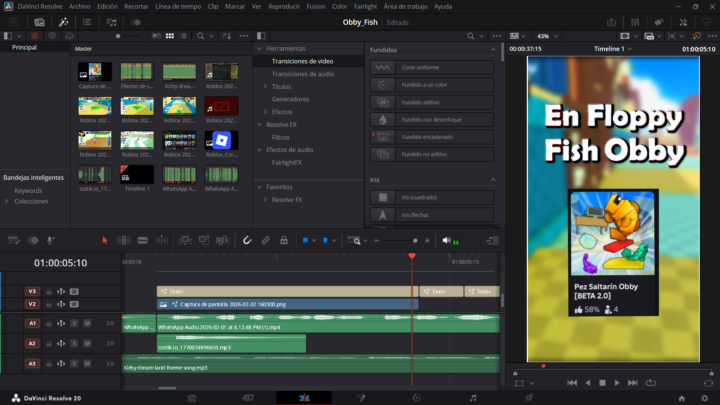Click the overwrite clip tool icon
Image resolution: width=720 pixels, height=405 pixels.
(x=204, y=240)
